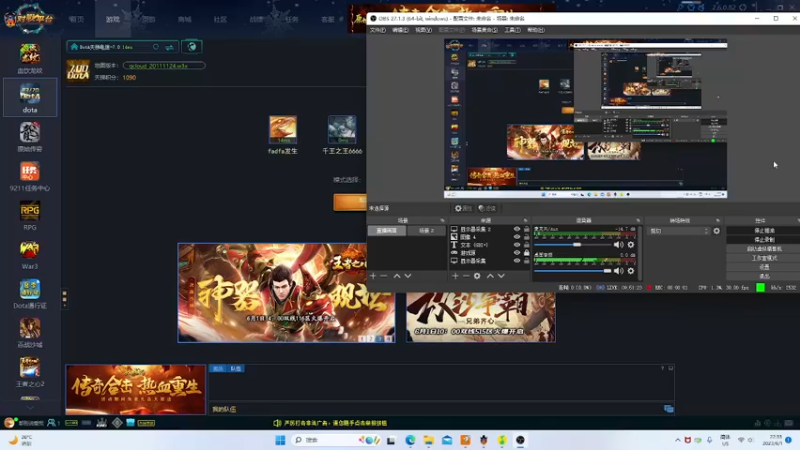The image size is (800, 450).
Task: Open the War3 sidebar icon
Action: point(30,250)
